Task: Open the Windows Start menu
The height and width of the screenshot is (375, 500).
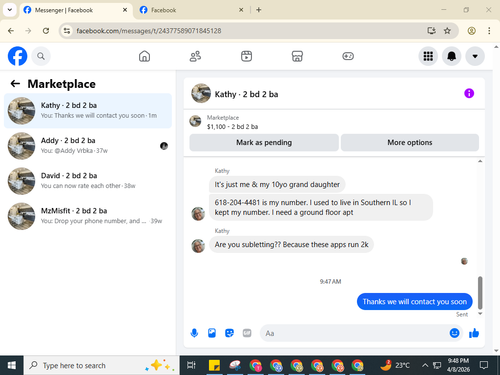Action: [11, 366]
